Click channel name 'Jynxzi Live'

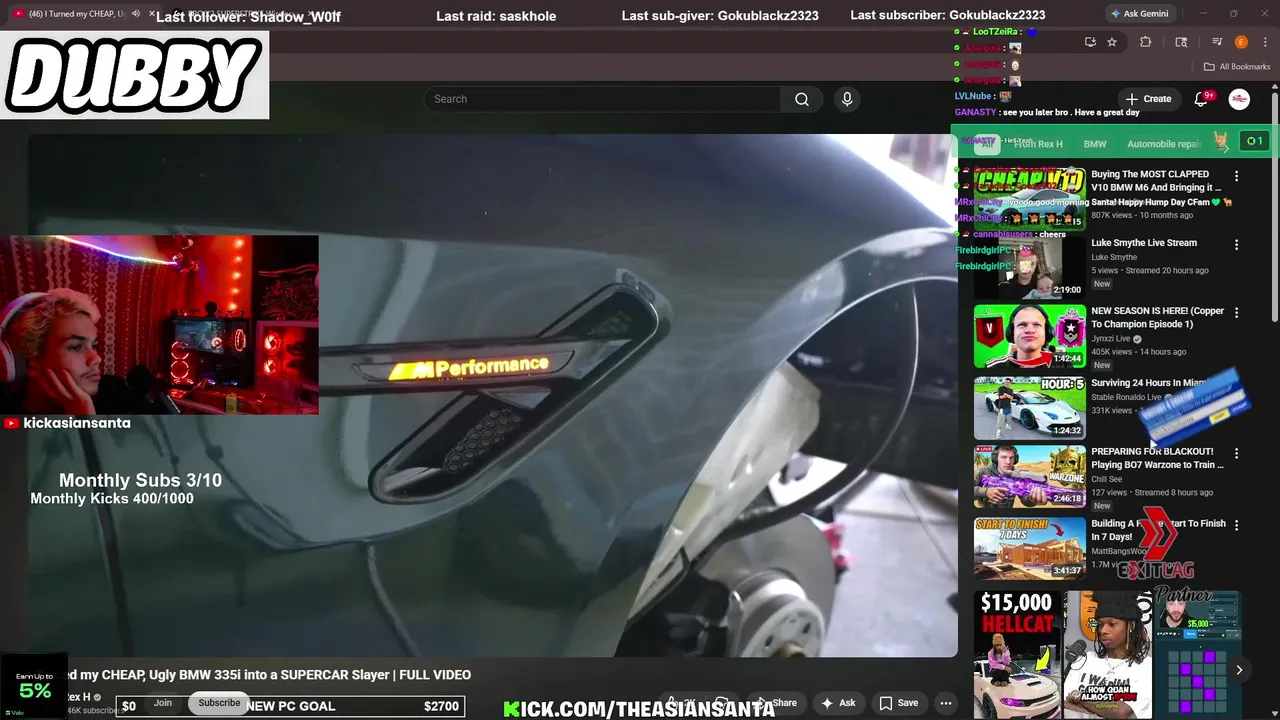coord(1111,339)
